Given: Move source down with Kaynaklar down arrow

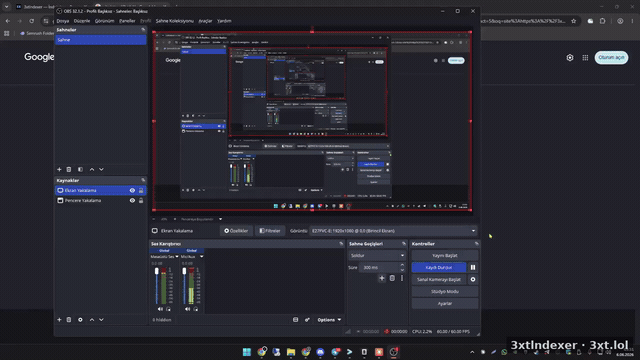Looking at the screenshot, I should coord(101,320).
